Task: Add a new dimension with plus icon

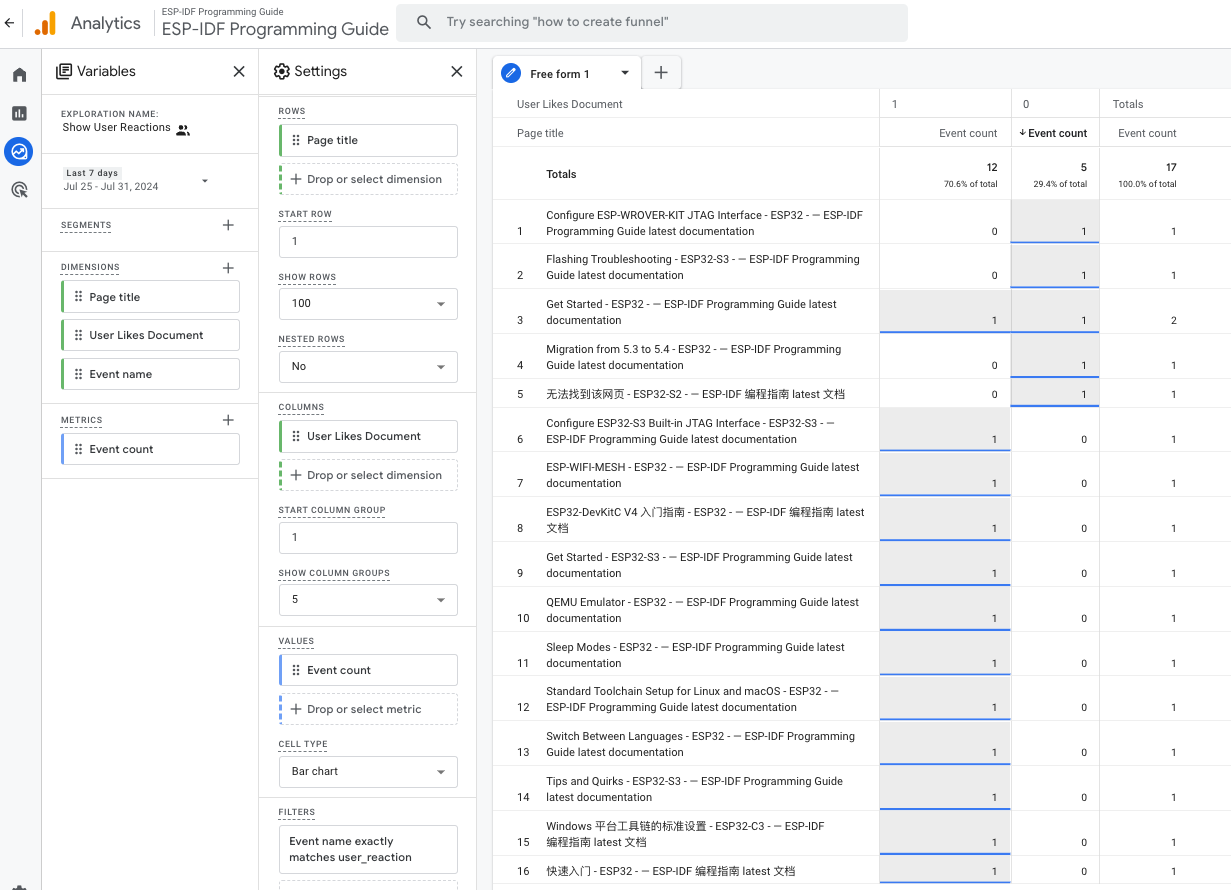Action: 228,267
